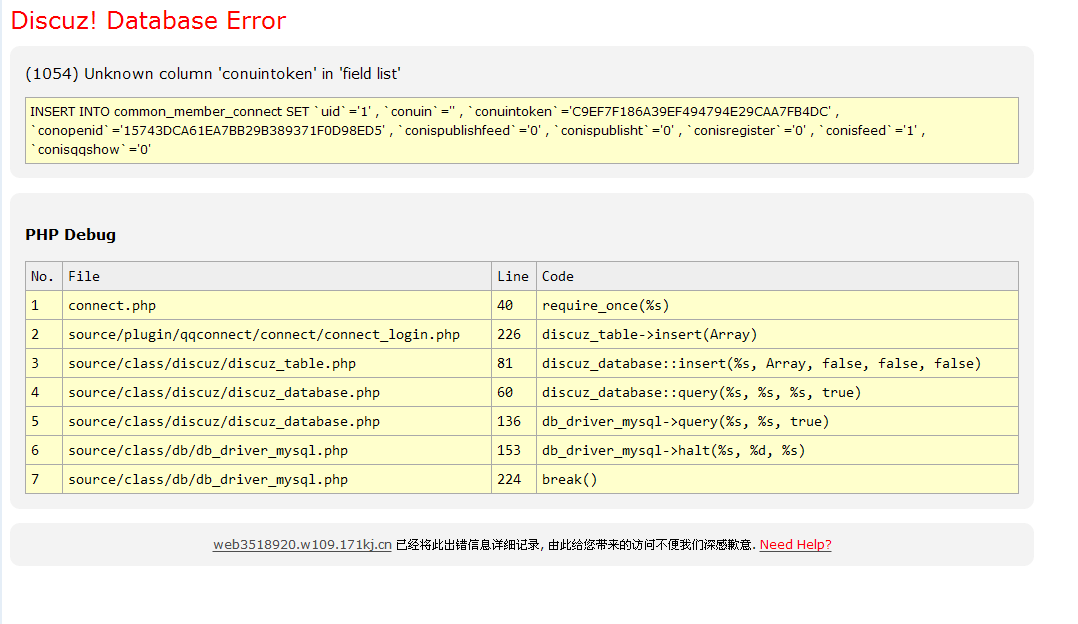This screenshot has height=624, width=1078.
Task: Select the connect_login.php file path cell
Action: pos(264,334)
